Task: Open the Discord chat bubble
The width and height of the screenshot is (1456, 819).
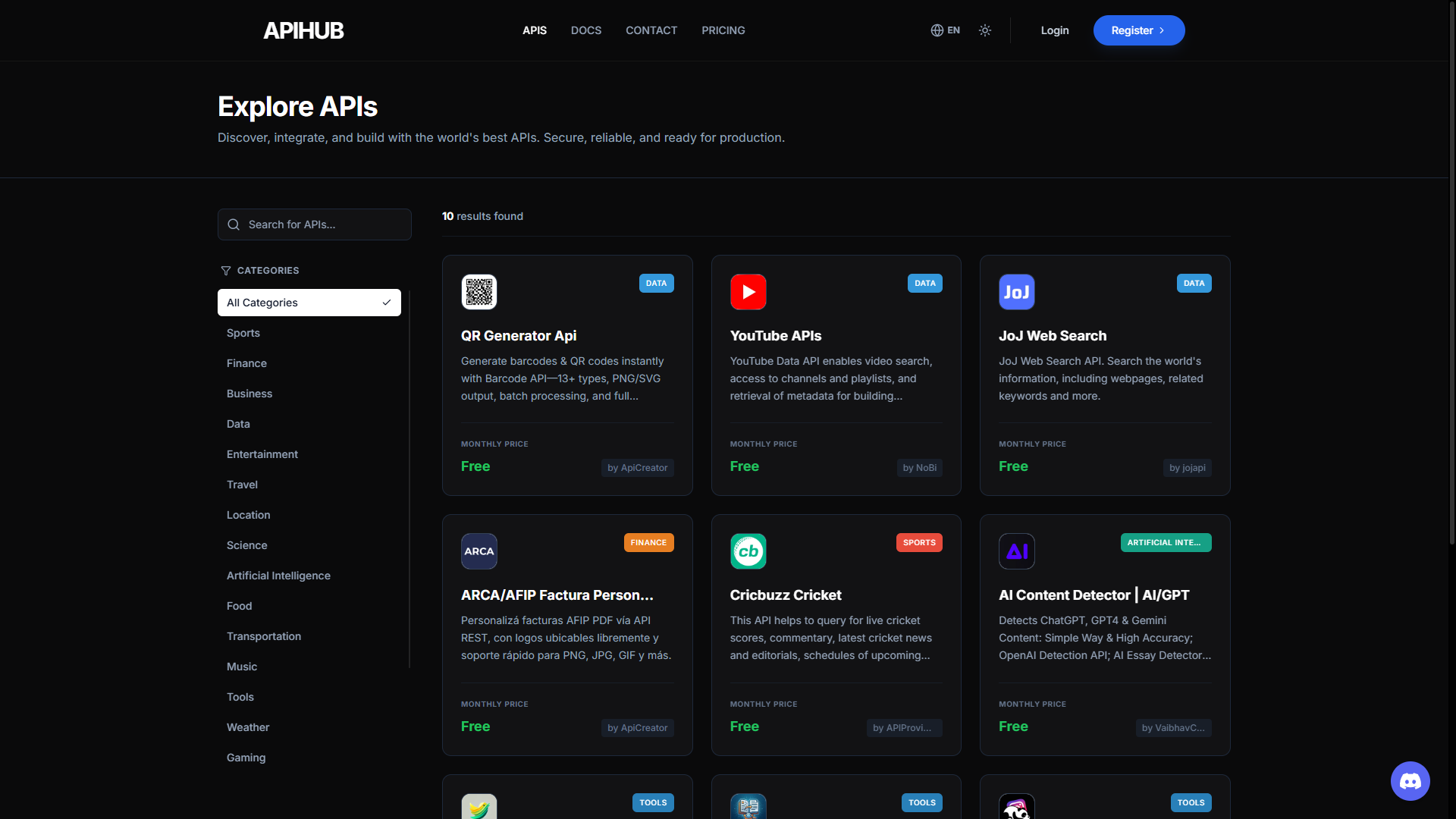Action: [x=1410, y=780]
